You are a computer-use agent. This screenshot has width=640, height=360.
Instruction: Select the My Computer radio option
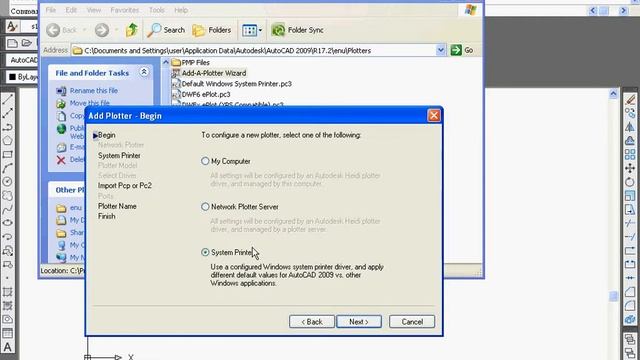pyautogui.click(x=205, y=161)
